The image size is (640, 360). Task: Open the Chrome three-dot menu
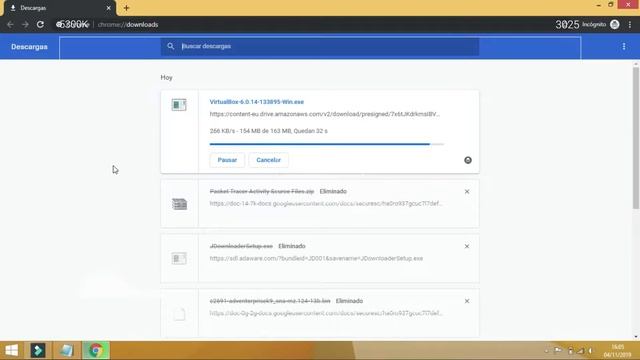click(x=630, y=24)
